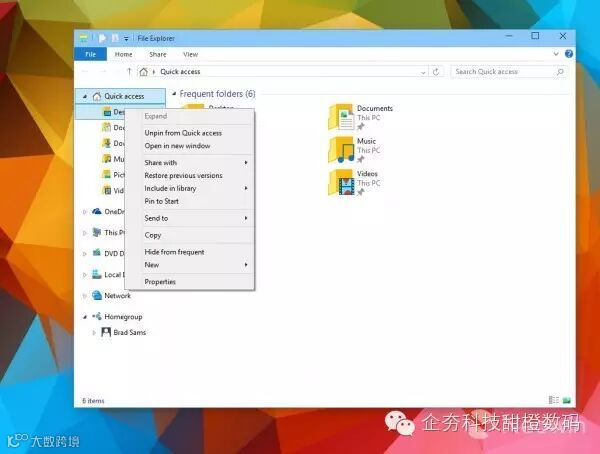
Task: Select the pinned Pictures icon in the sidebar
Action: tap(107, 175)
